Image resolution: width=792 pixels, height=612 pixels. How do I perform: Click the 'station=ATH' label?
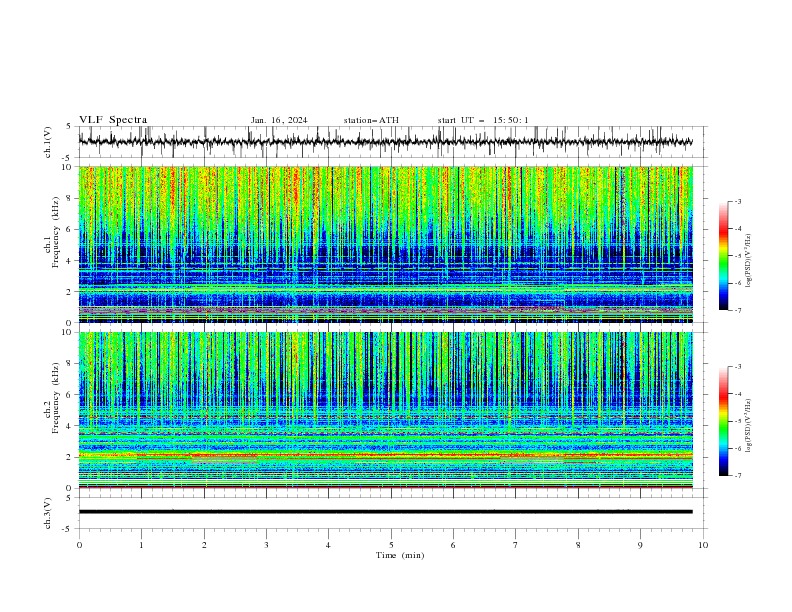pyautogui.click(x=371, y=120)
